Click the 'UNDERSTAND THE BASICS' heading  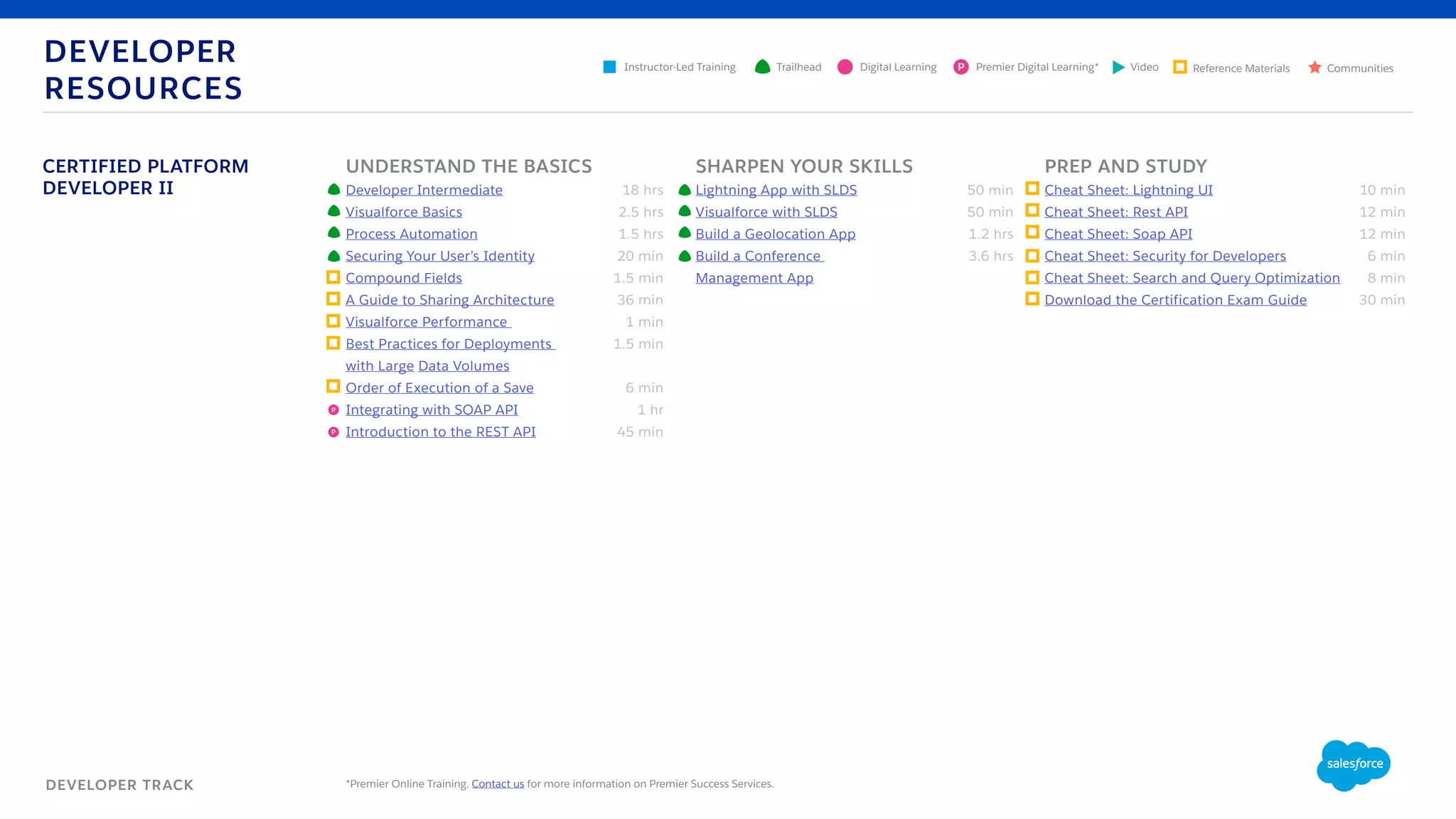tap(469, 166)
